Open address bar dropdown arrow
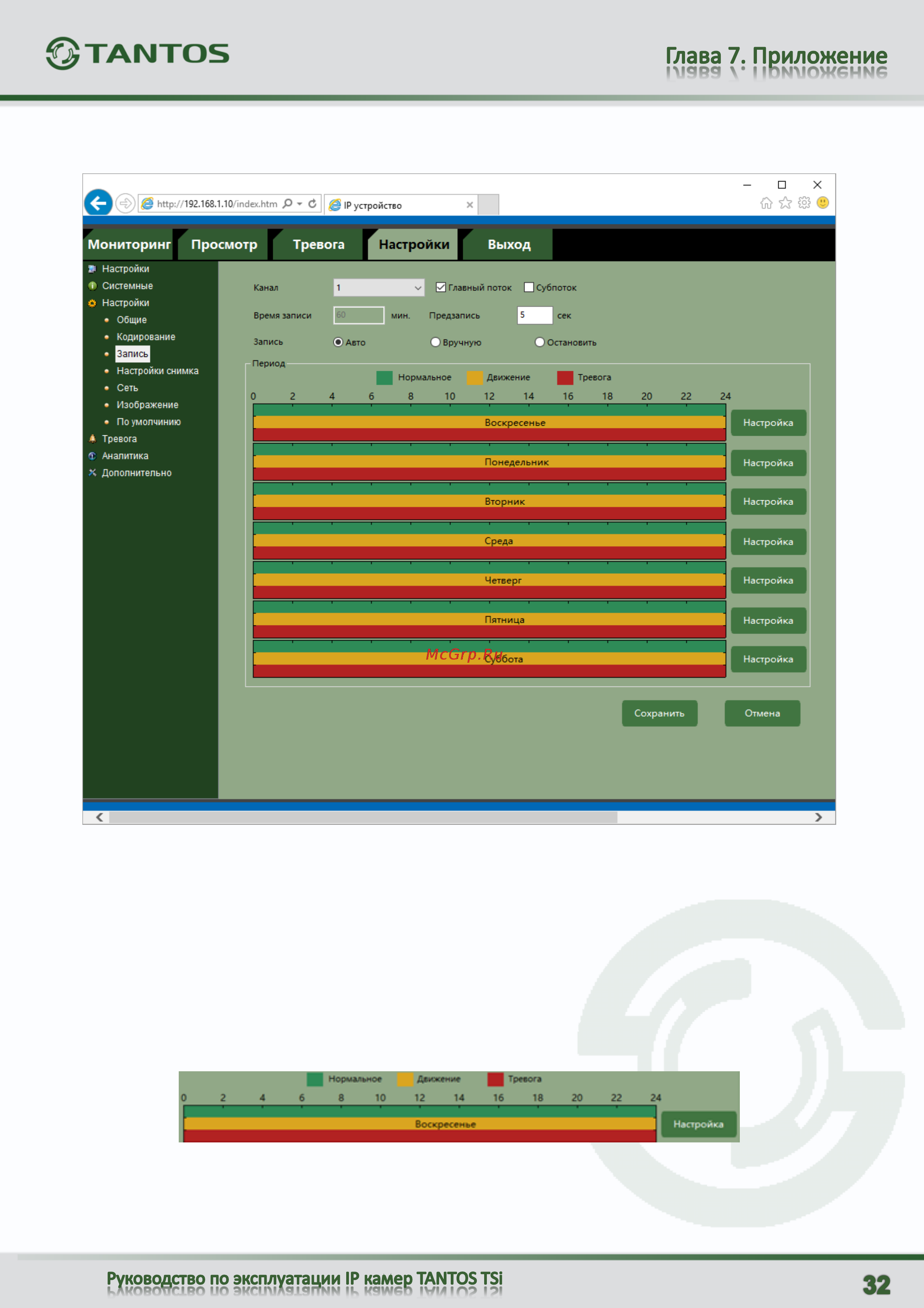The width and height of the screenshot is (924, 1308). click(300, 203)
